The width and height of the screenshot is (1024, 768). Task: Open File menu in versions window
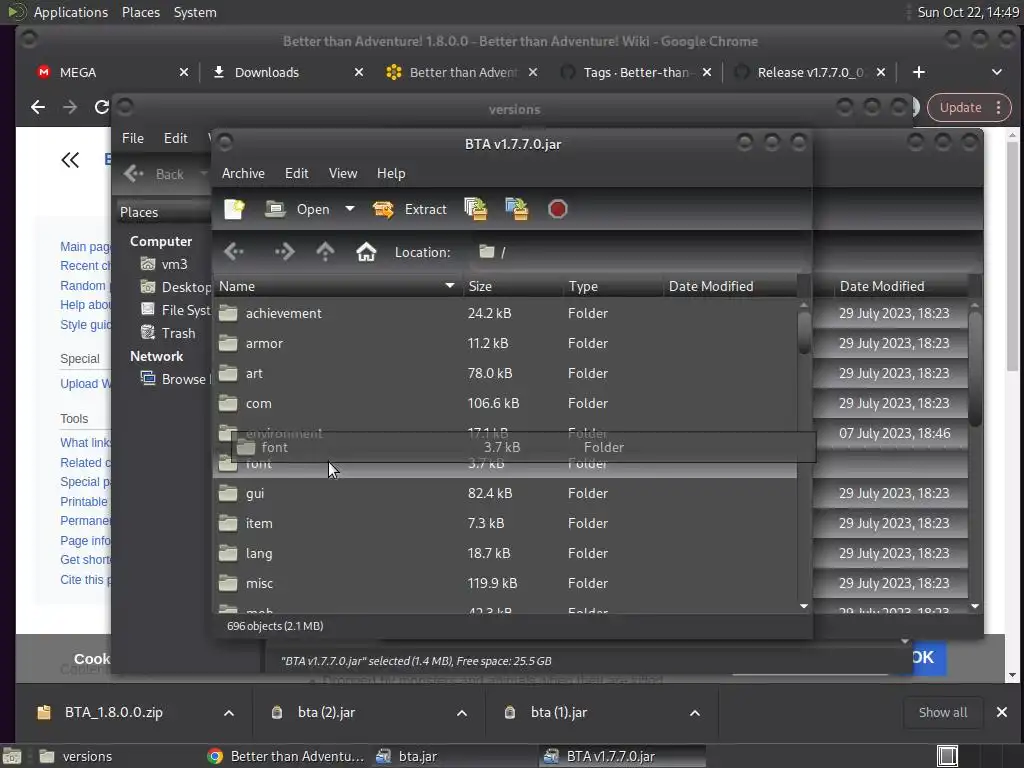point(133,138)
